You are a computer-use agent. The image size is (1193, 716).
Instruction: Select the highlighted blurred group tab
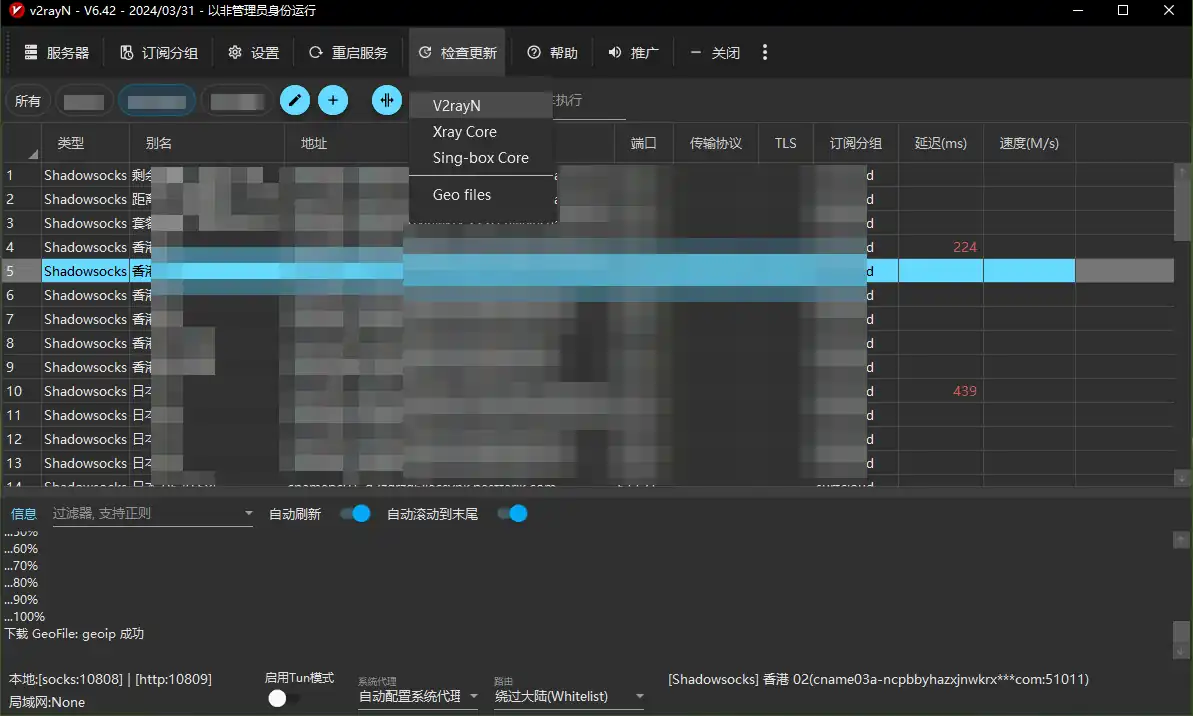[x=157, y=101]
